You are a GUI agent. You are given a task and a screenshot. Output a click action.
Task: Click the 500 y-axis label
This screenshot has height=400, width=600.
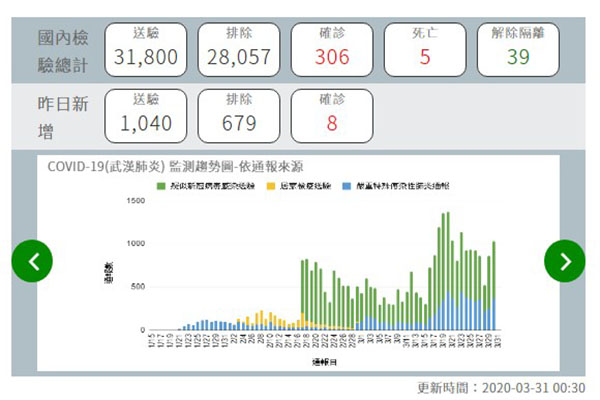tap(138, 287)
